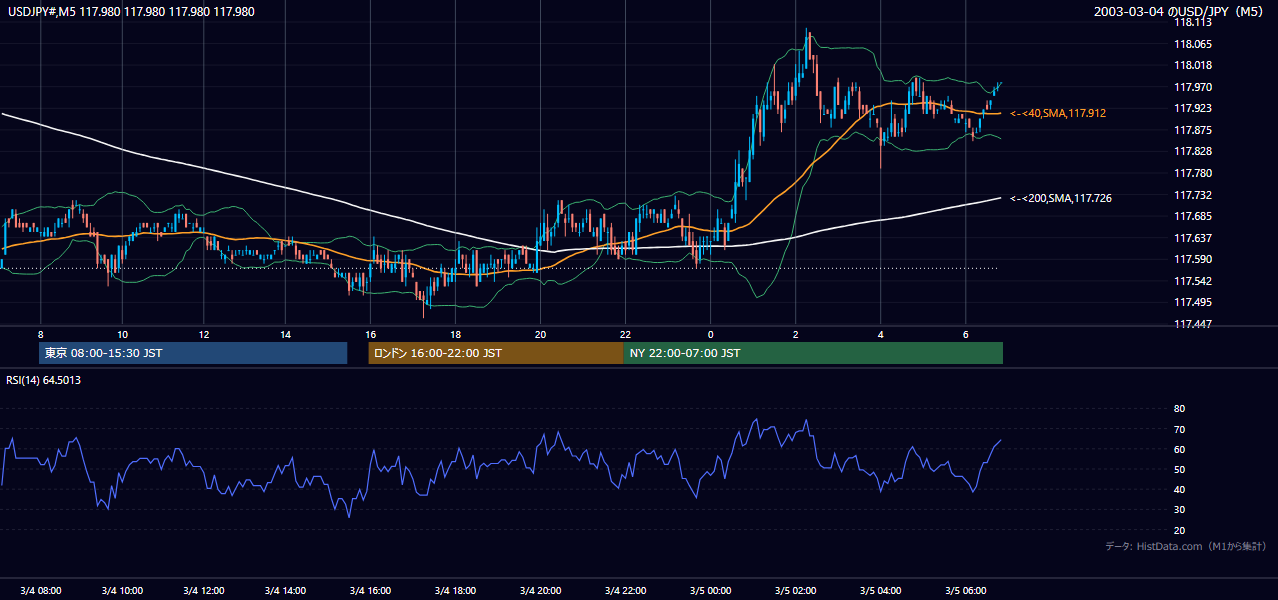
Task: Select the ロンドン 16:00-22:00 JST session bar
Action: [495, 353]
